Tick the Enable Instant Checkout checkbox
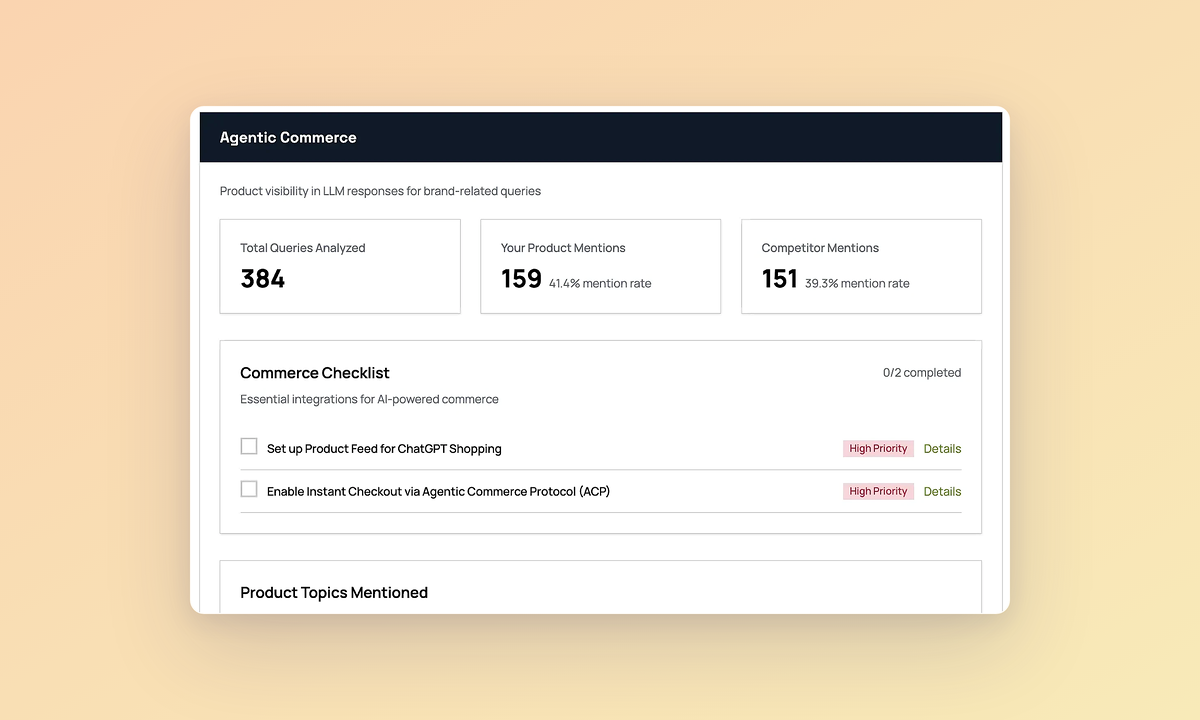This screenshot has height=720, width=1200. [x=249, y=489]
